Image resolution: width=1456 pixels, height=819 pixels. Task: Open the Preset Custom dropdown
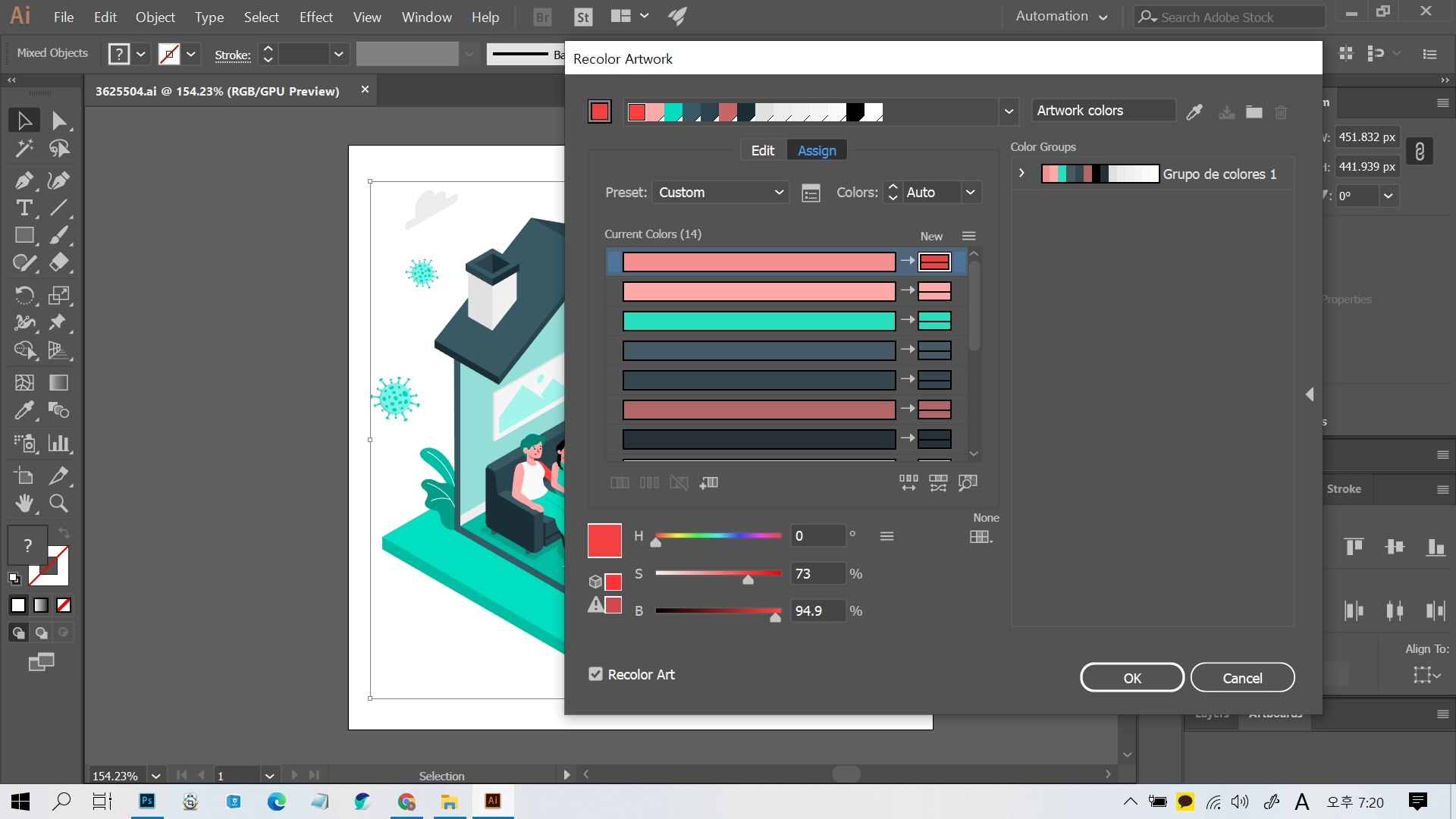pos(720,193)
